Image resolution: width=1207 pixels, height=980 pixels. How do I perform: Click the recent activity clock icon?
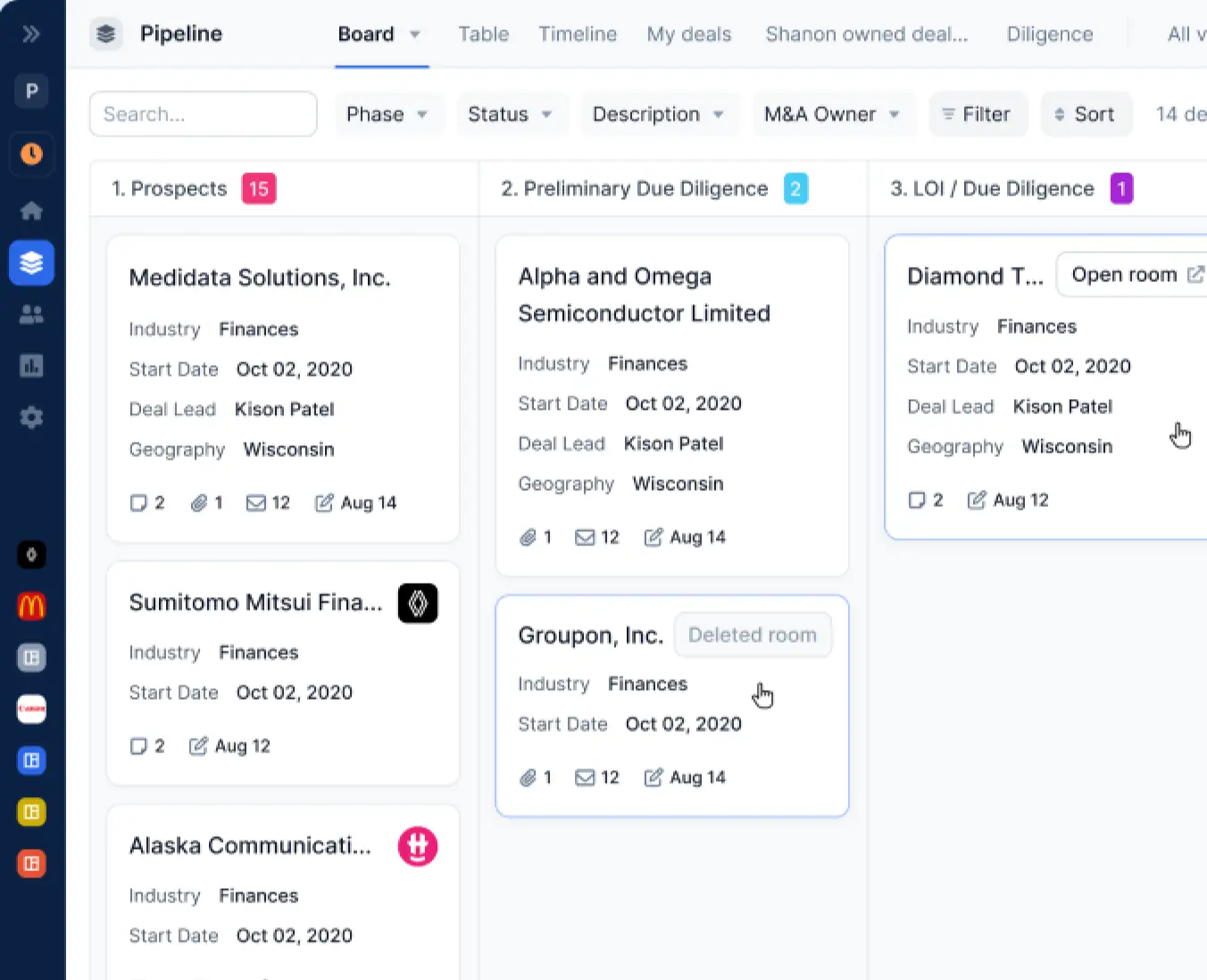31,154
